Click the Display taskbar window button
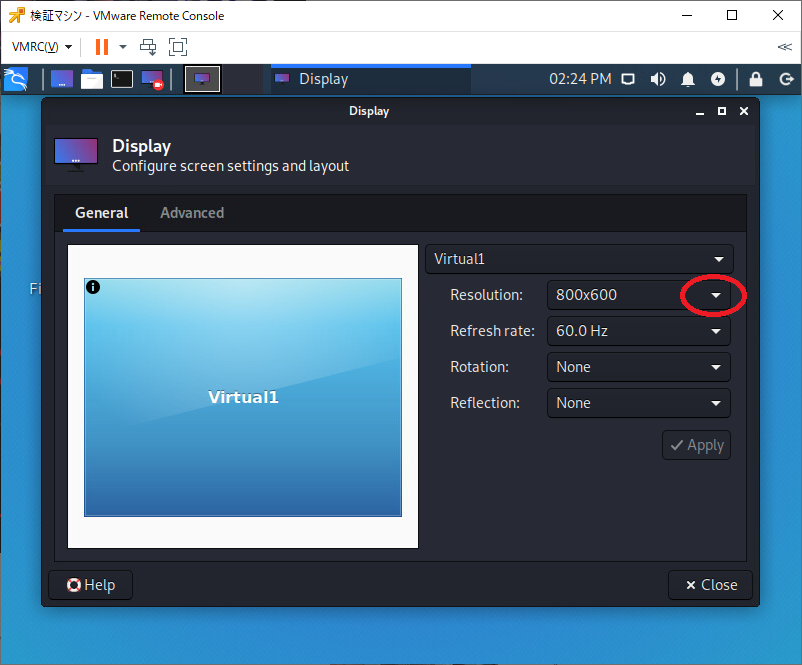This screenshot has height=665, width=802. 370,79
